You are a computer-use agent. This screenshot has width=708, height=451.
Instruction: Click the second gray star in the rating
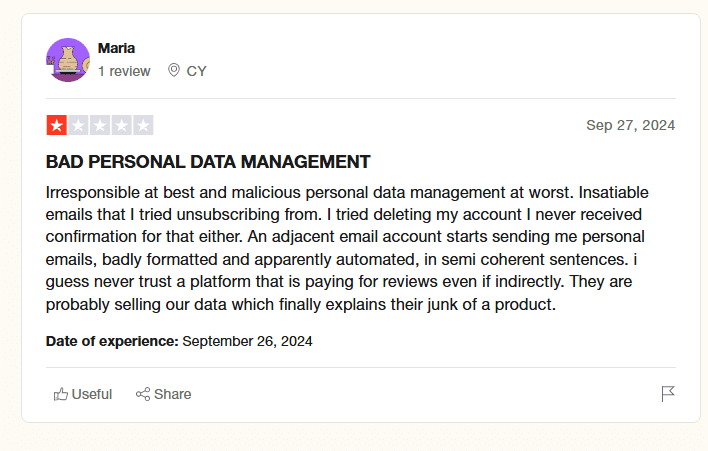(78, 126)
